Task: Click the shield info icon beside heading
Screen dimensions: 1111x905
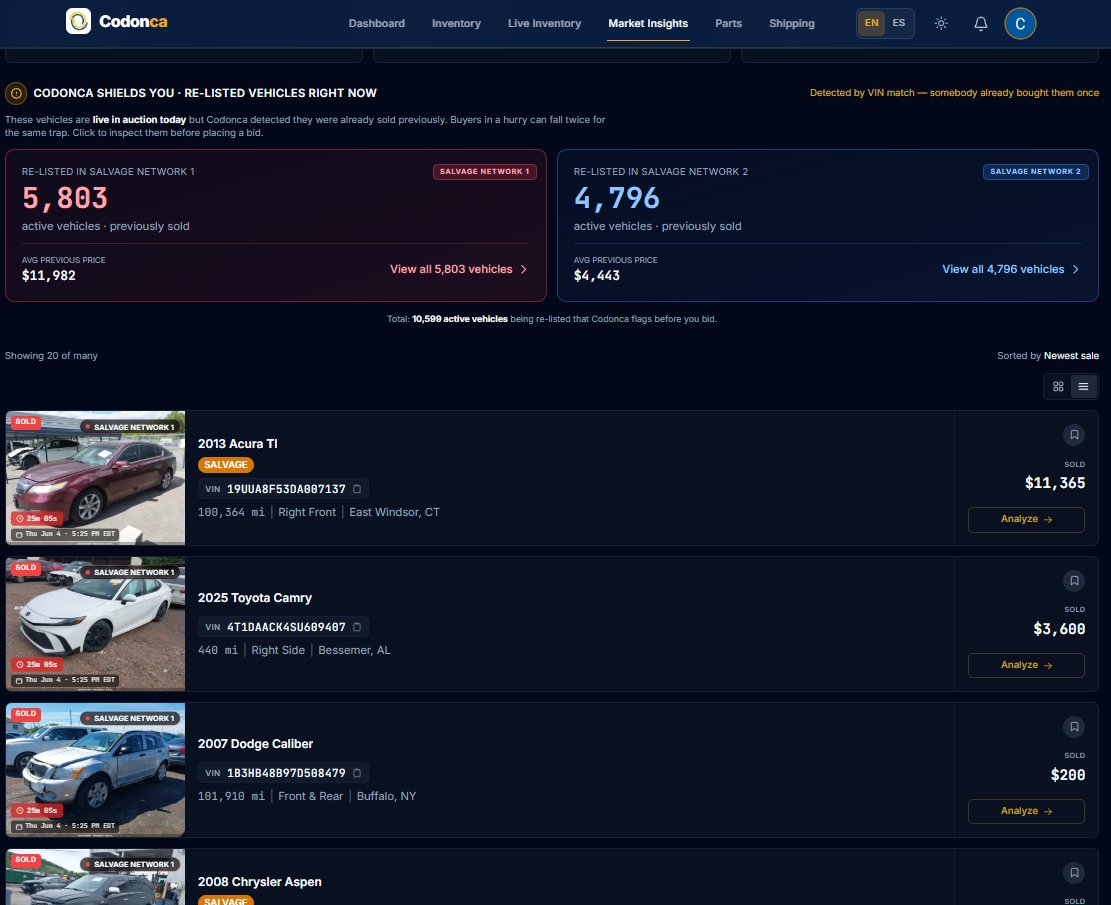Action: [16, 93]
